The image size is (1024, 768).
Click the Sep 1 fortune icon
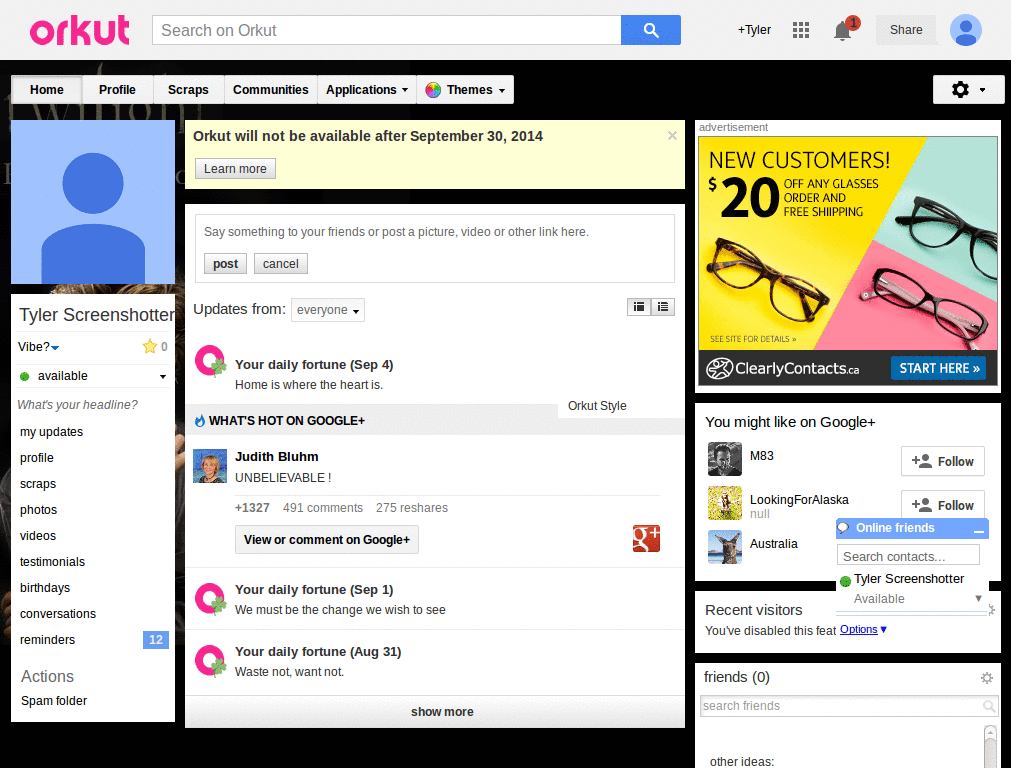click(x=210, y=599)
